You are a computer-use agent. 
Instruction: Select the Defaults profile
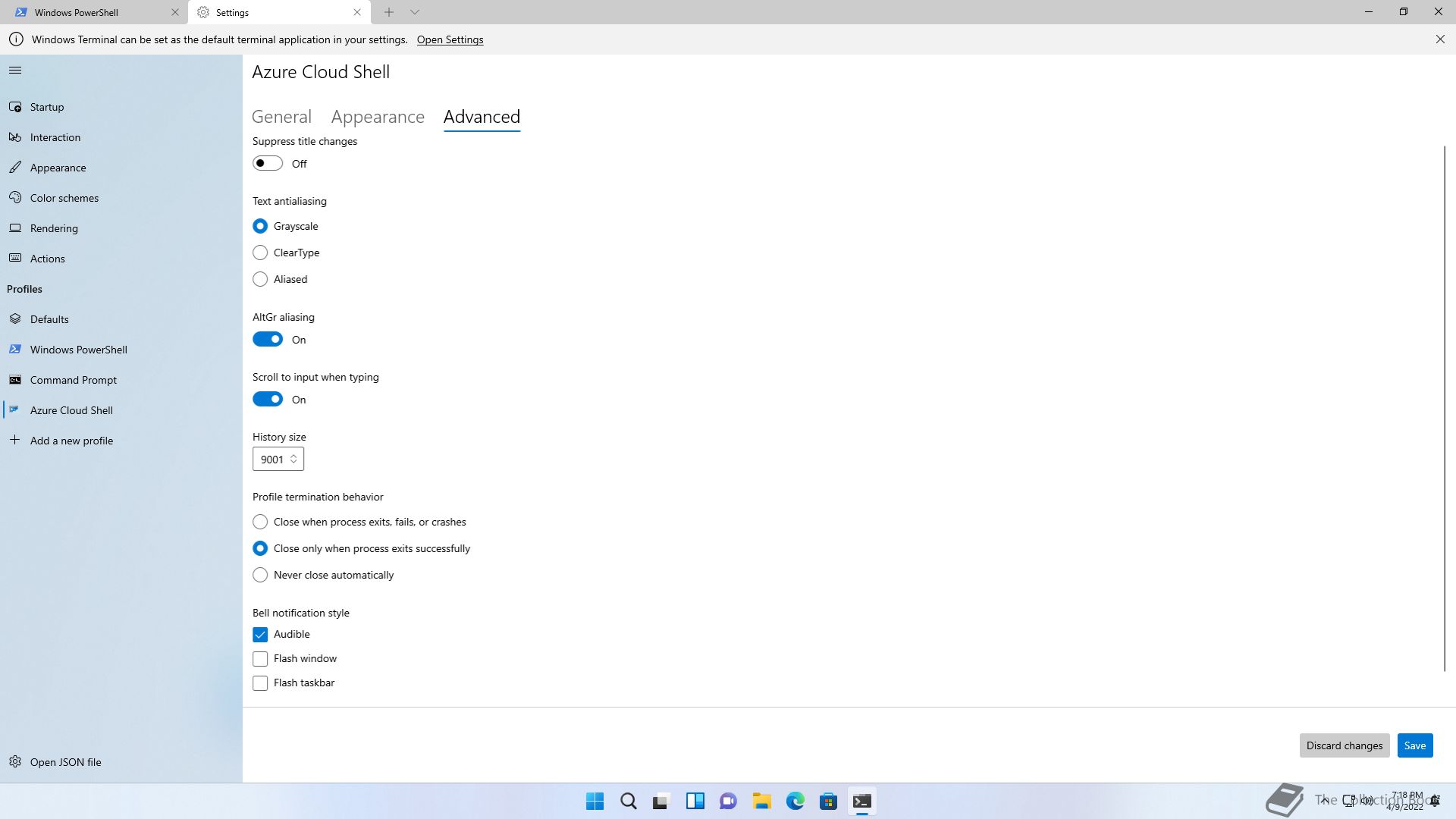[x=121, y=319]
